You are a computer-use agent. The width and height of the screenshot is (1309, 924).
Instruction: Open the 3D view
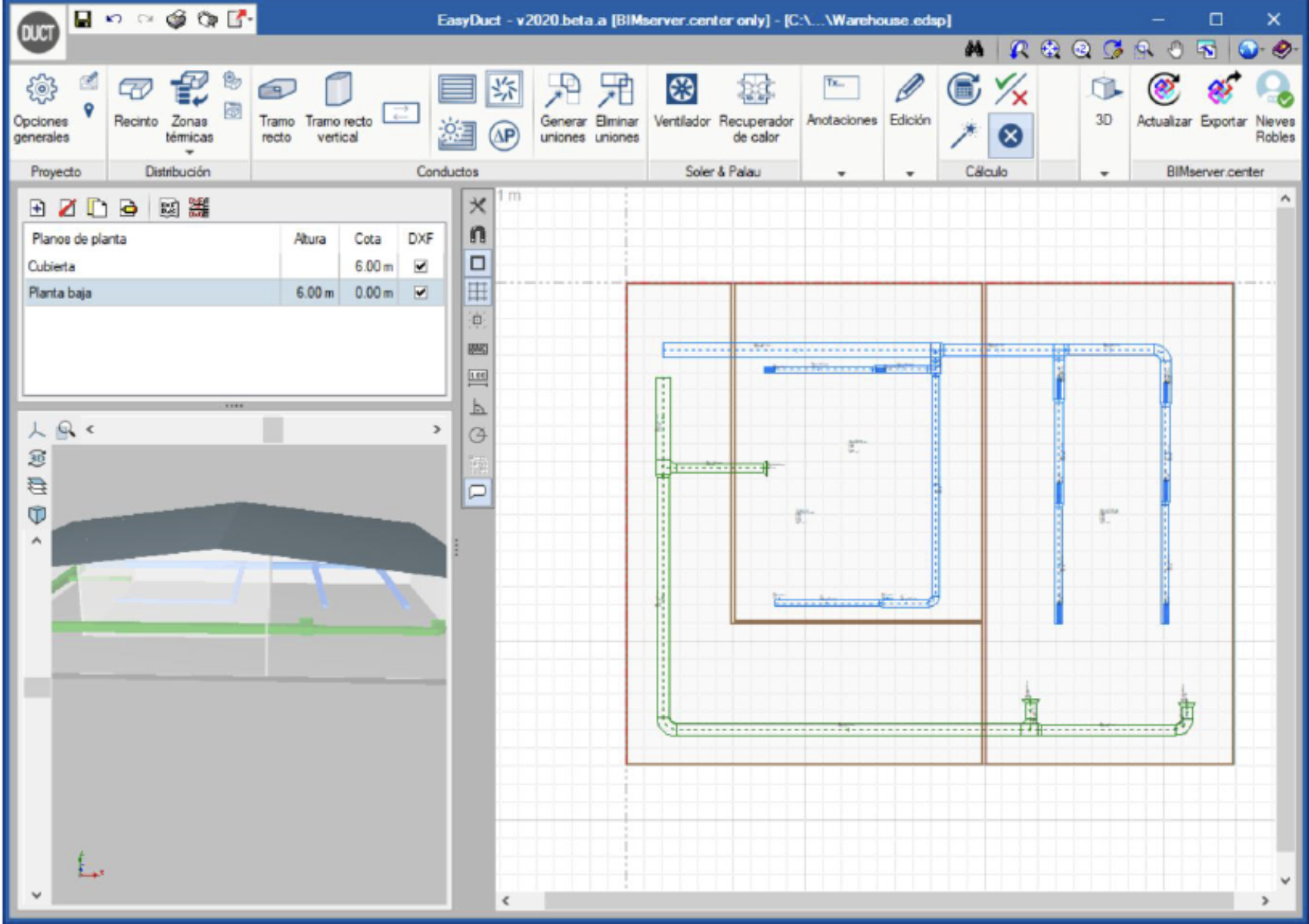point(1104,101)
